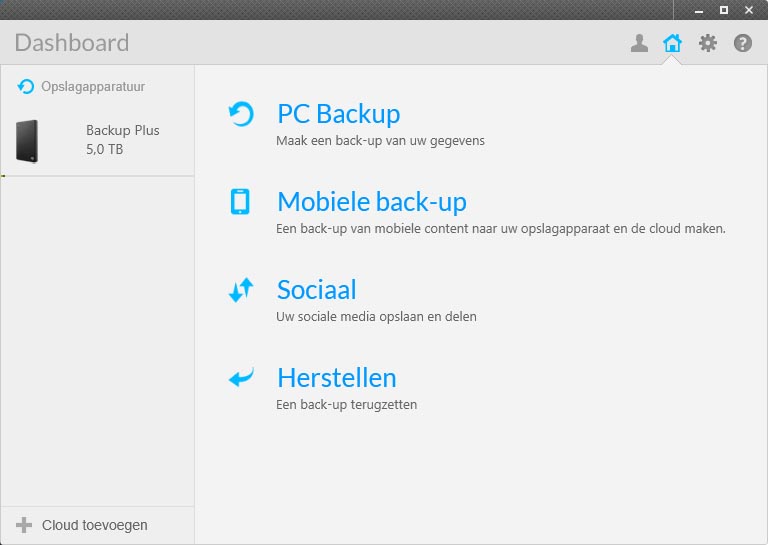
Task: Open the PC Backup link
Action: (338, 114)
